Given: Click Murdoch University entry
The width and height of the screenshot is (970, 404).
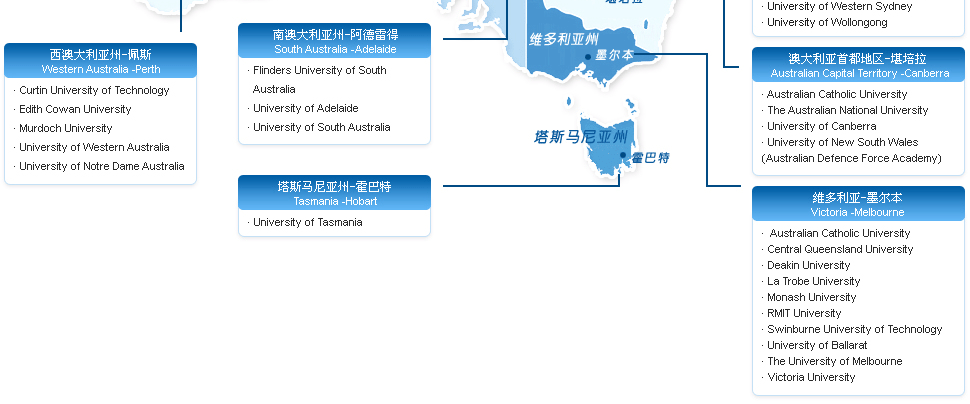Looking at the screenshot, I should point(66,129).
